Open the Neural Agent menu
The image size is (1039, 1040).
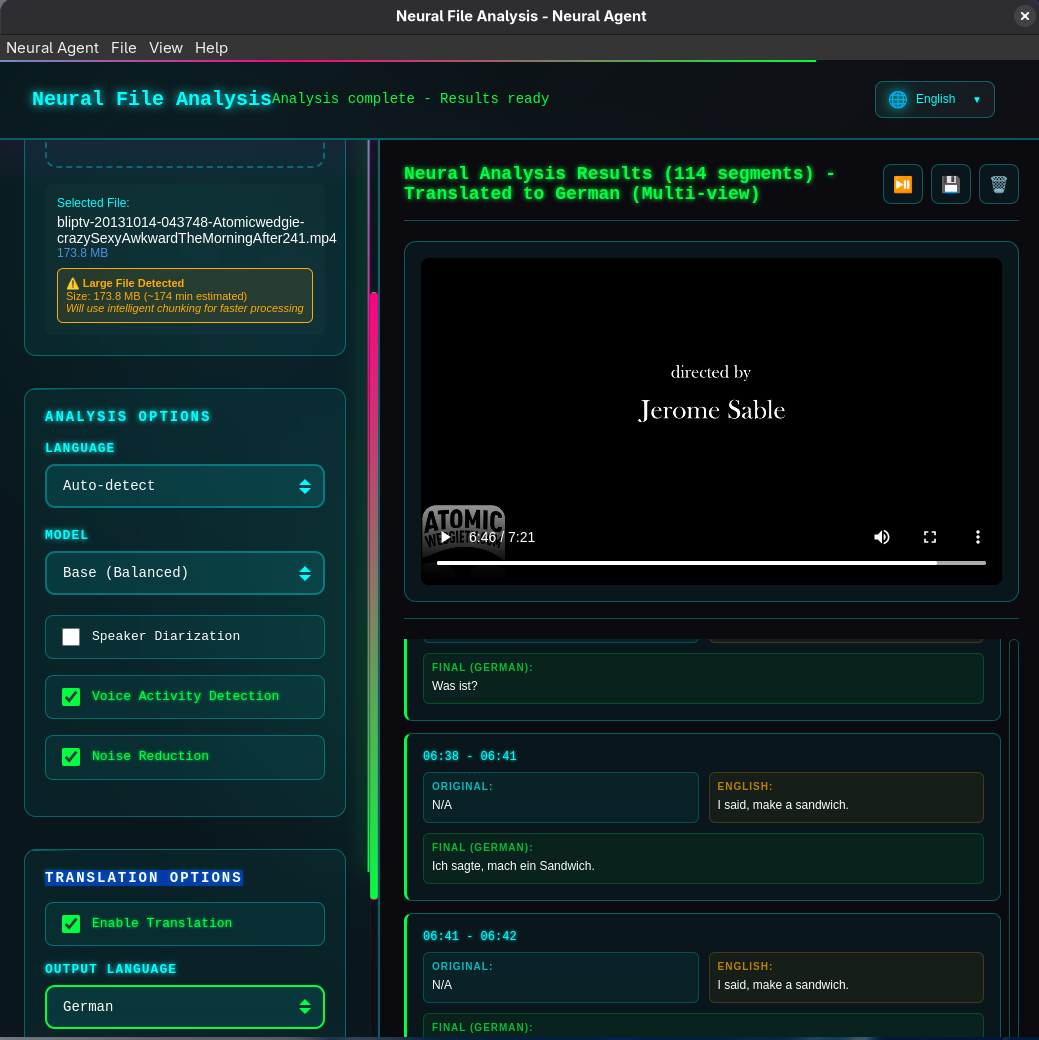pyautogui.click(x=52, y=48)
